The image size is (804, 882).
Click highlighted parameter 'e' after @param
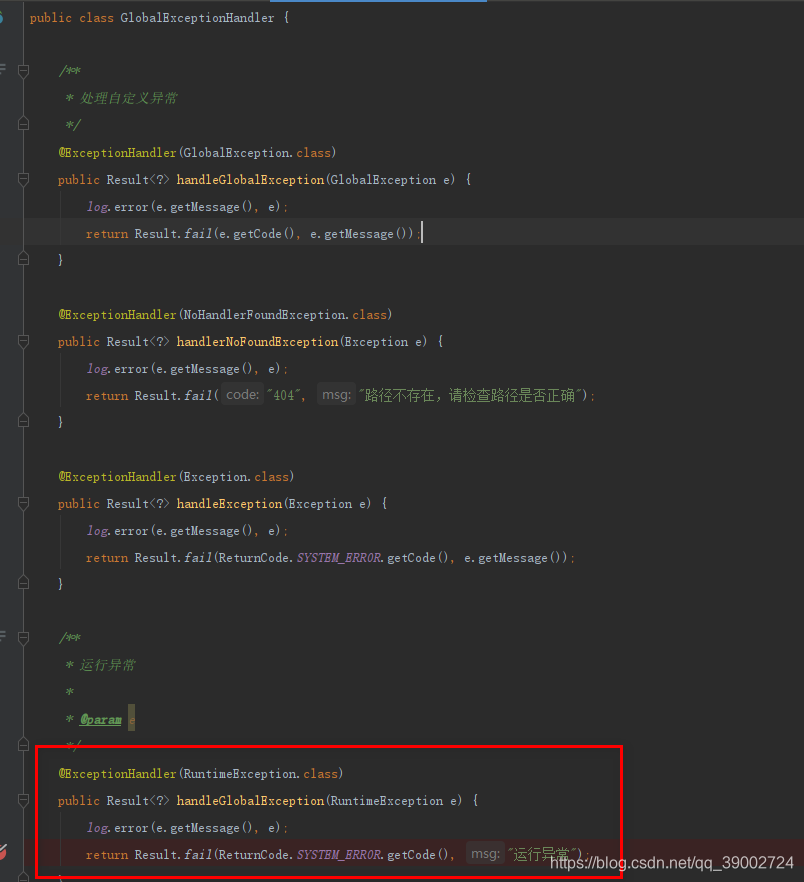point(132,719)
